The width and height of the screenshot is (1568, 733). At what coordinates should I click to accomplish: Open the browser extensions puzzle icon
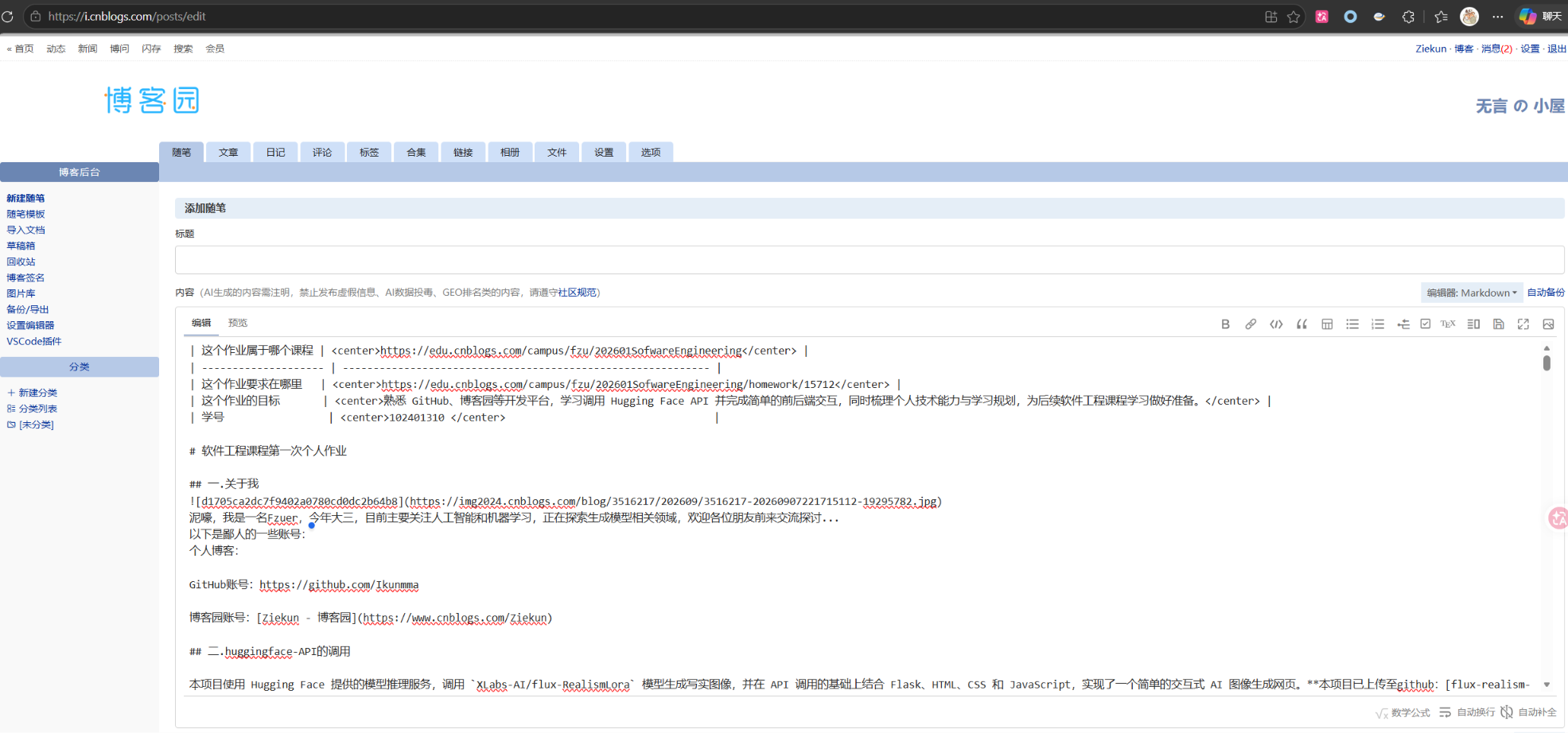coord(1408,17)
